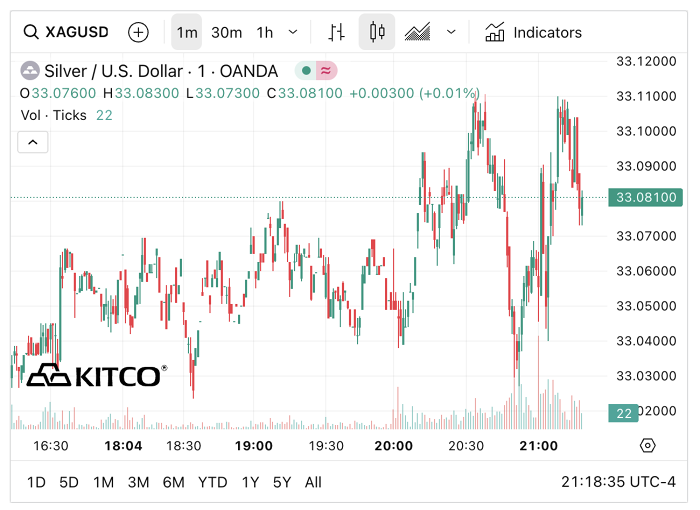Click the 21:00 time axis label

click(x=538, y=446)
